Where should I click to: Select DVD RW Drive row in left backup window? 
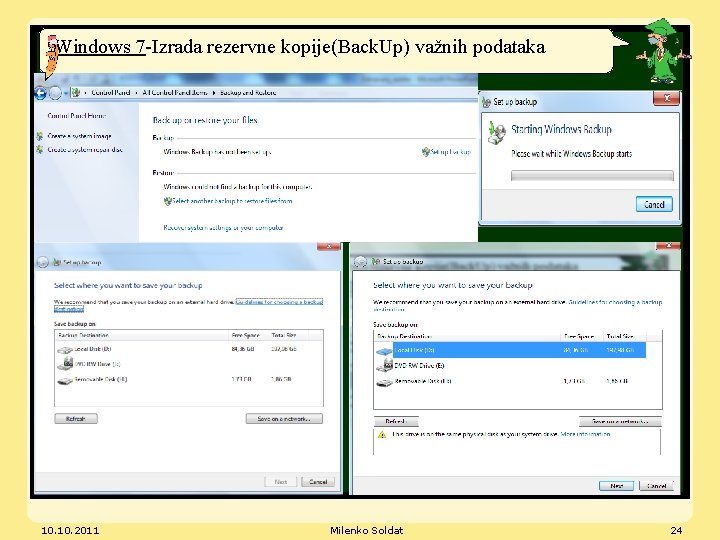tap(189, 364)
